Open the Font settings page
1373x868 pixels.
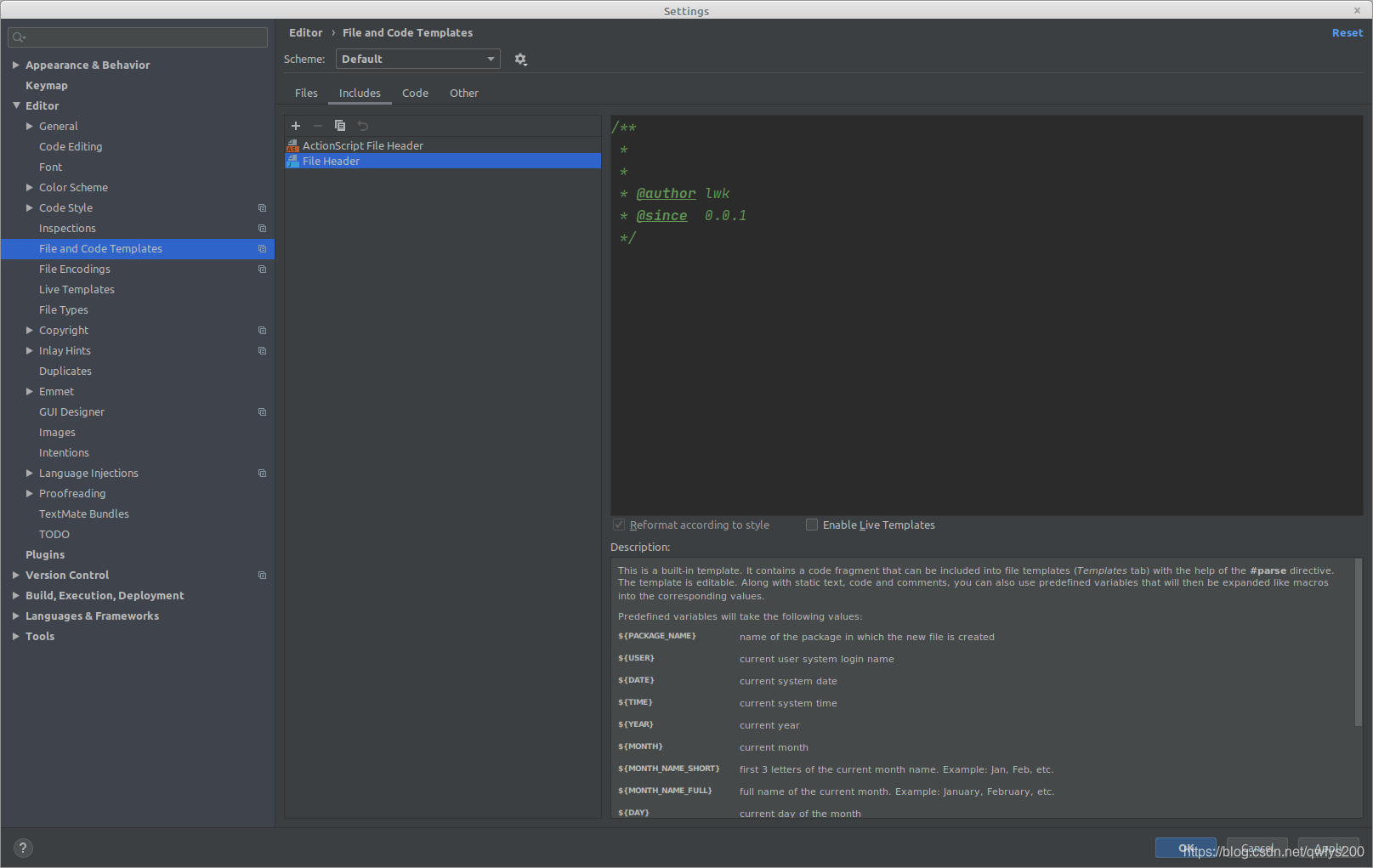(x=50, y=167)
